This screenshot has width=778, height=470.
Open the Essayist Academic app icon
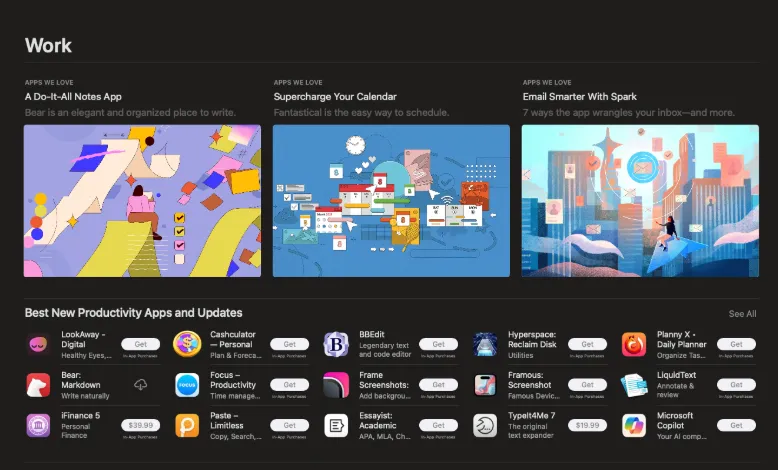click(x=336, y=425)
